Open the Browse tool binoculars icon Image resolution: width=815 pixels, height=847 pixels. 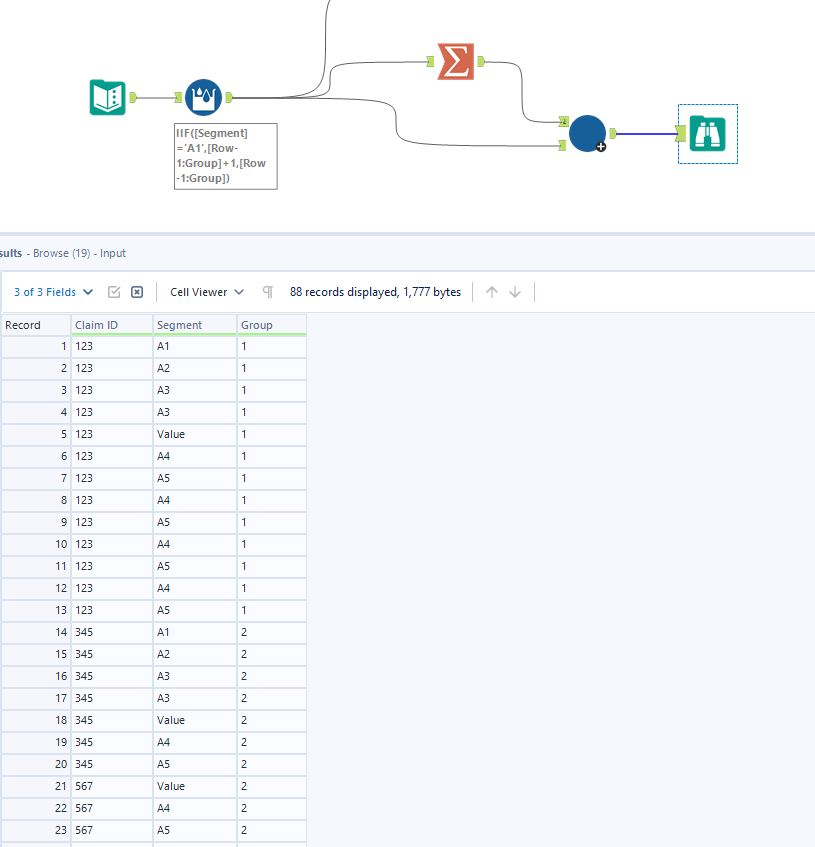click(x=707, y=134)
